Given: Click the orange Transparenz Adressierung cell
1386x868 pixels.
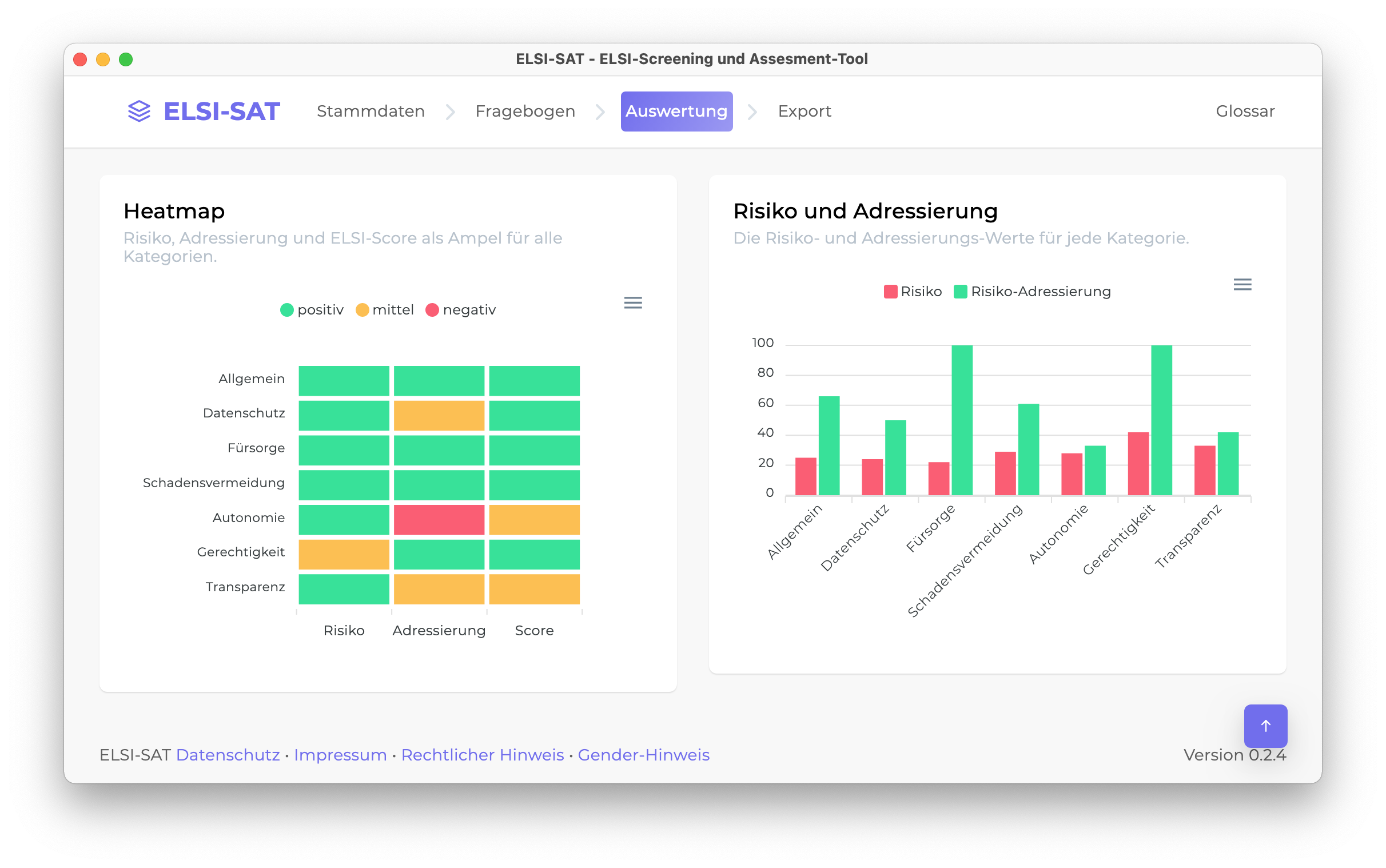Looking at the screenshot, I should coord(439,589).
